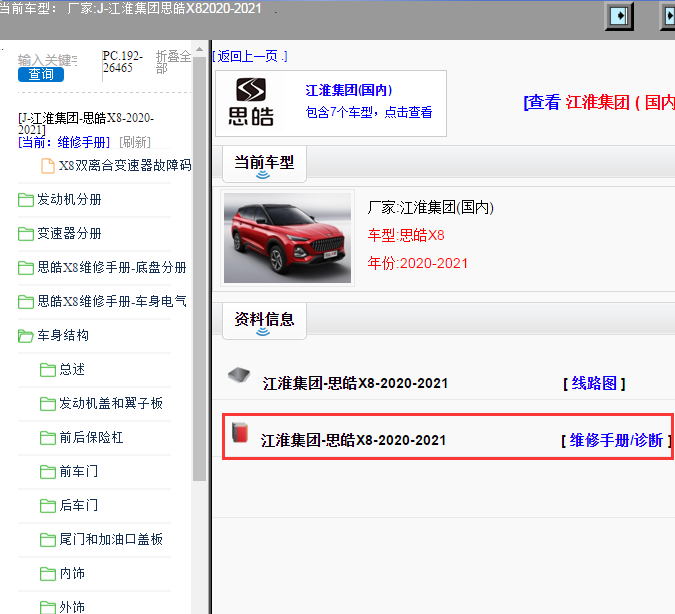Click the 返回上一页 link
The height and width of the screenshot is (614, 675).
(x=250, y=56)
